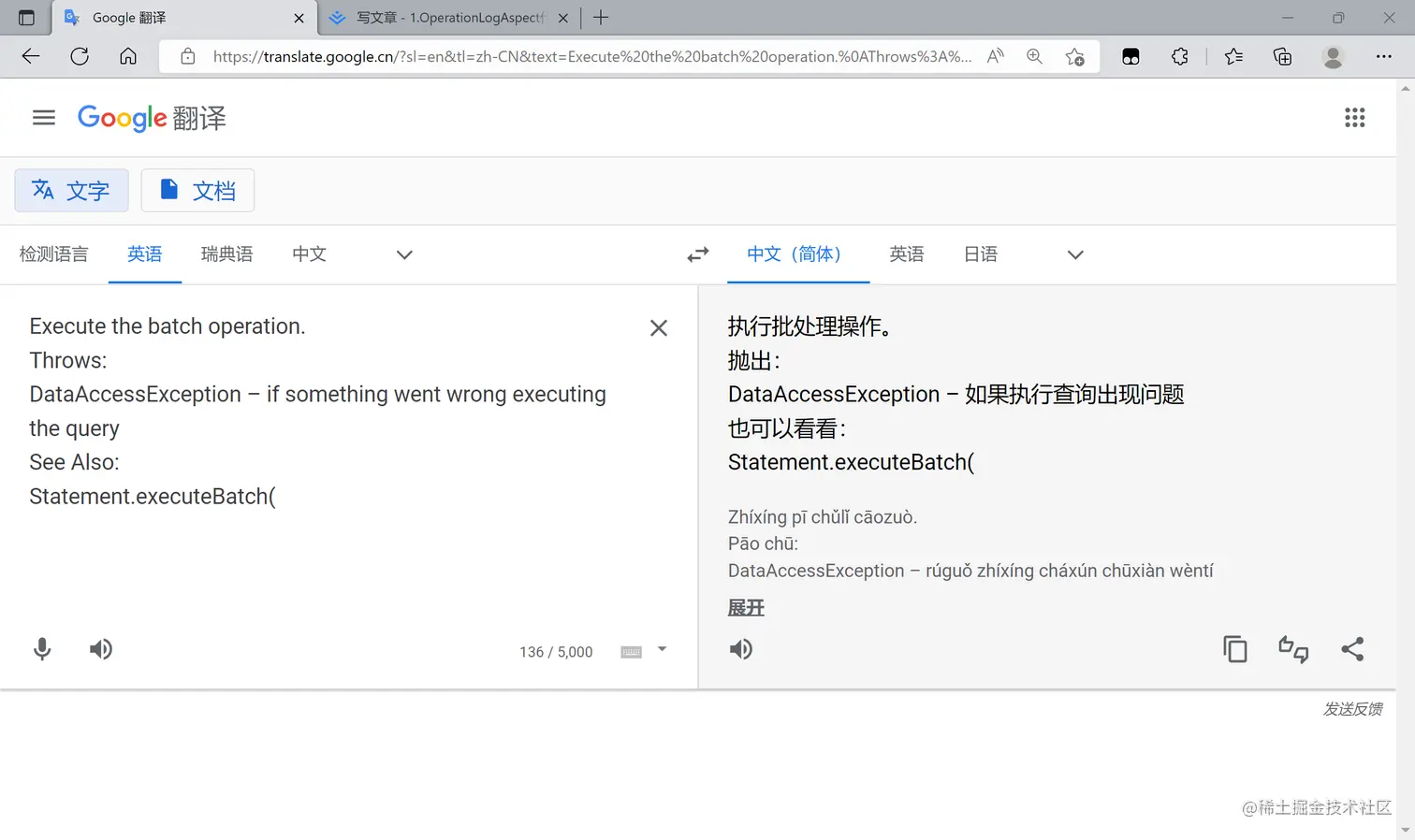Image resolution: width=1415 pixels, height=840 pixels.
Task: Swap source and target languages
Action: [698, 254]
